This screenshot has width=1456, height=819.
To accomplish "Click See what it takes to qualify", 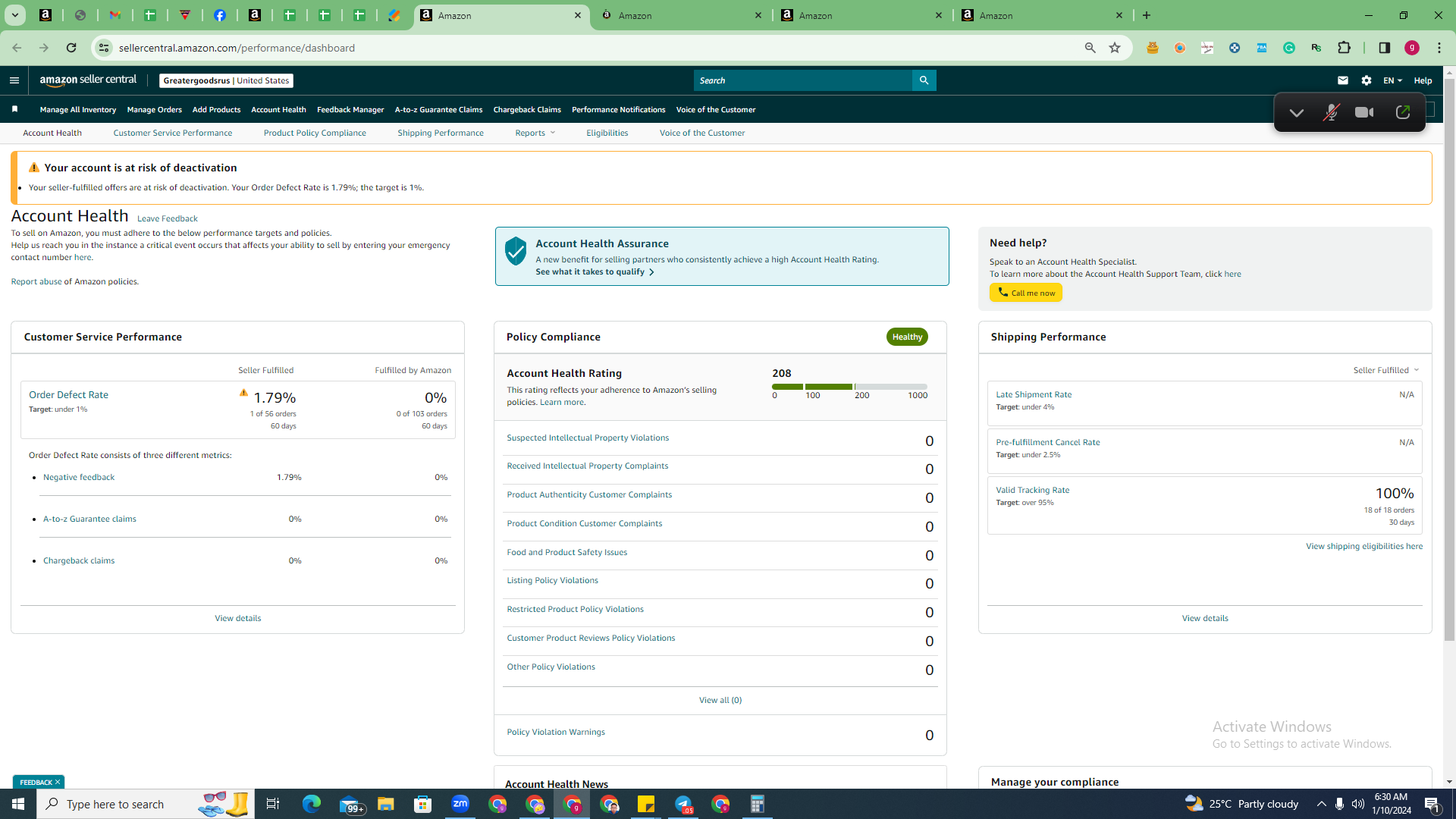I will pos(595,271).
